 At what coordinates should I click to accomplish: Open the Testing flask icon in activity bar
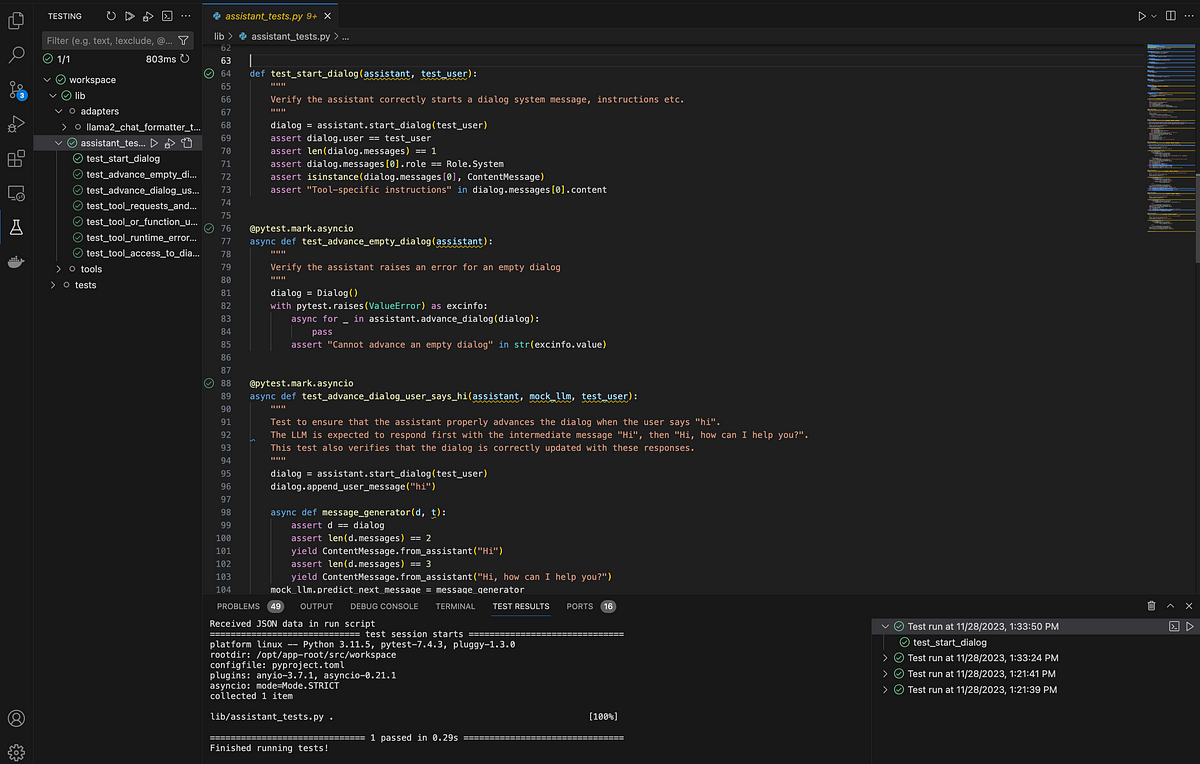coord(16,226)
